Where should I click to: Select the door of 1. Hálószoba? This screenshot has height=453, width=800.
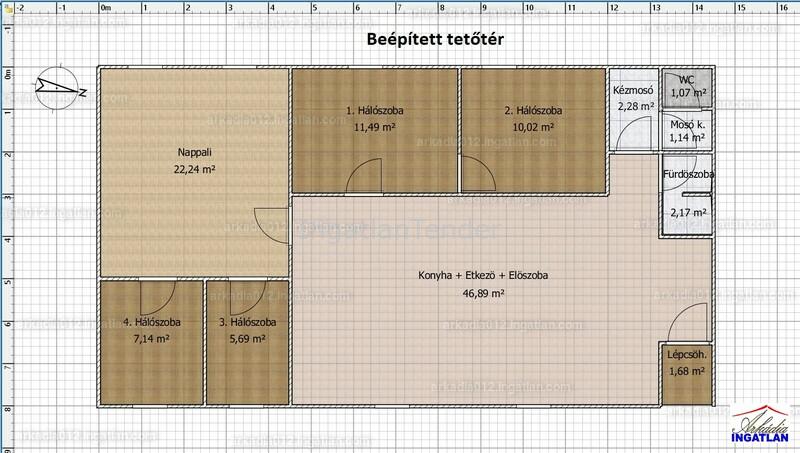[x=362, y=179]
